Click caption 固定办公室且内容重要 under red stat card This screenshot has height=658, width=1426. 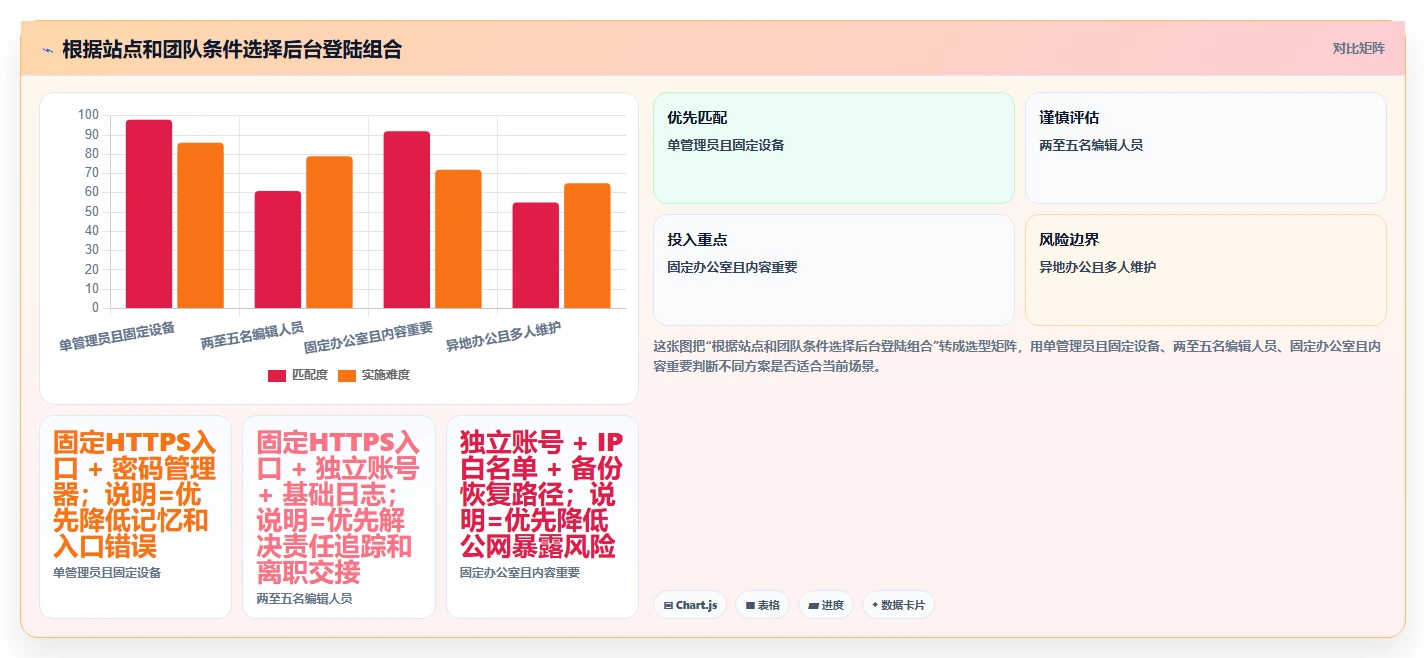pos(520,573)
